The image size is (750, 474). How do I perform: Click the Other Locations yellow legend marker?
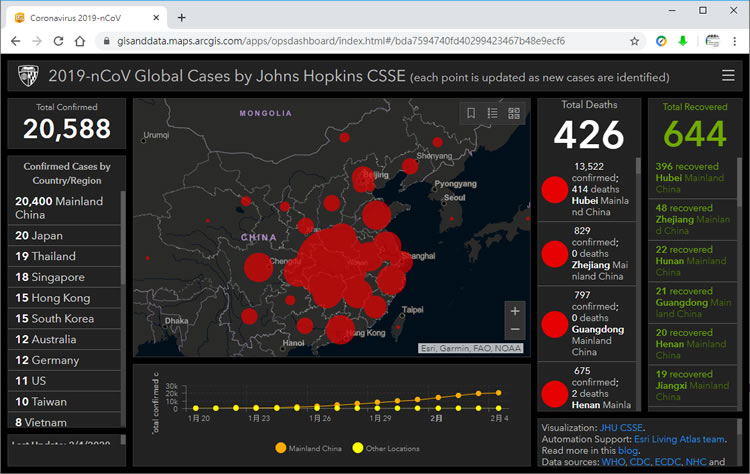[x=357, y=448]
